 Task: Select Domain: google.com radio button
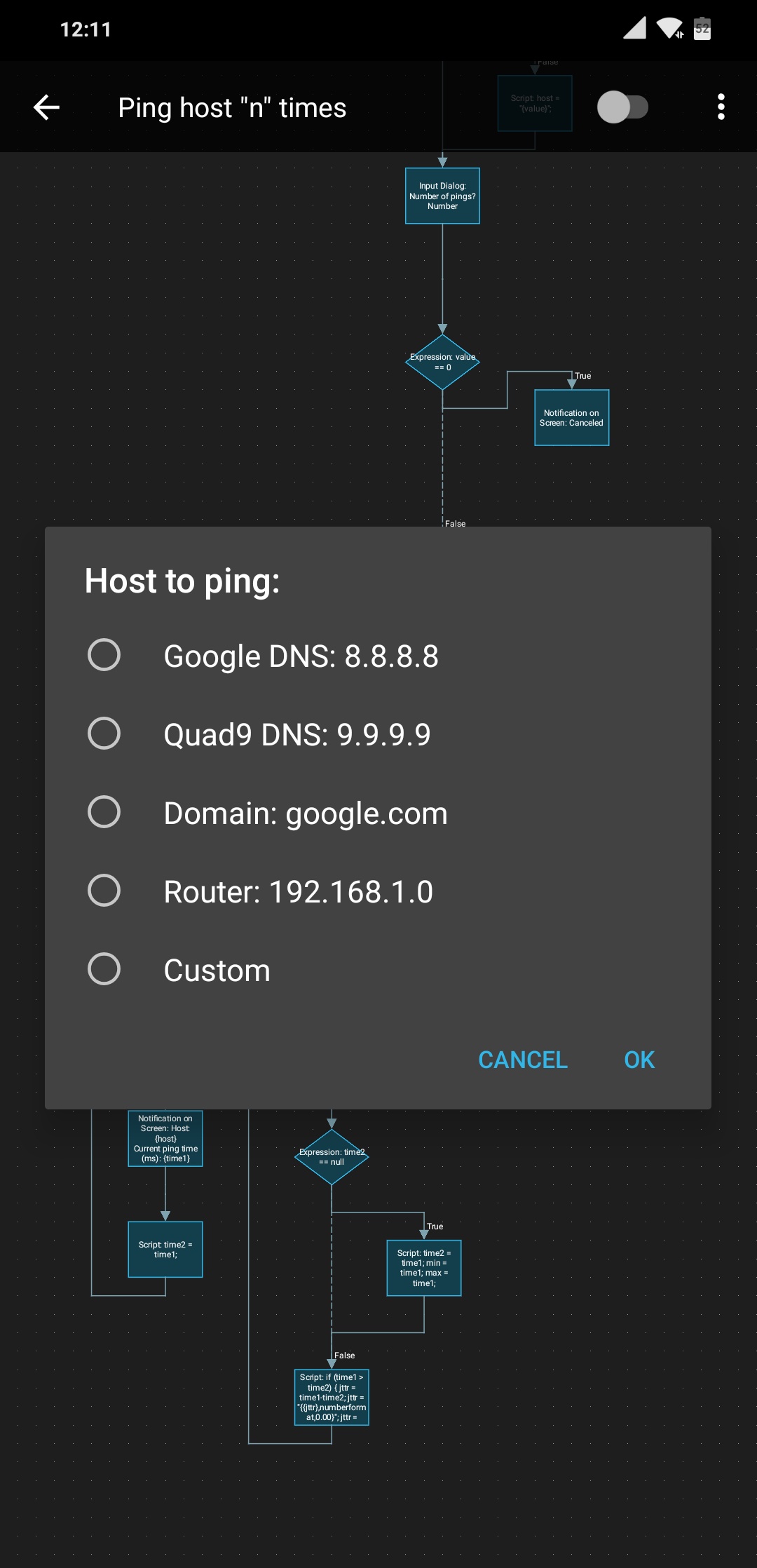[x=104, y=812]
